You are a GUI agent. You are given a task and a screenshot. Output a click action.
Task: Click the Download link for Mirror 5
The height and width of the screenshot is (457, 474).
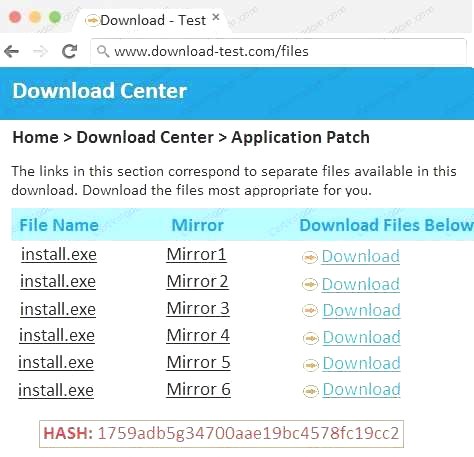[362, 363]
